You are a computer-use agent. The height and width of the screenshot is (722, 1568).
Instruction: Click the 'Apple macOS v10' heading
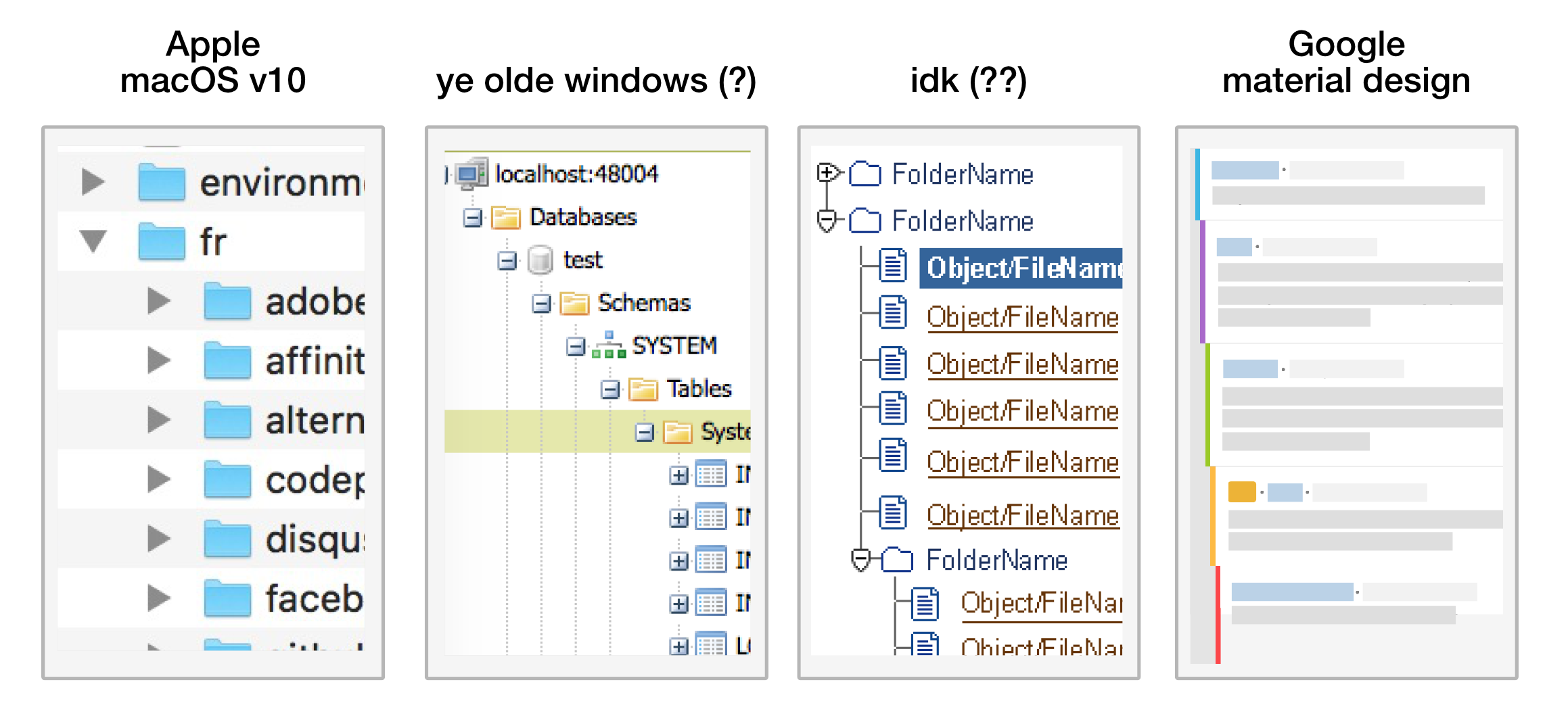[213, 62]
